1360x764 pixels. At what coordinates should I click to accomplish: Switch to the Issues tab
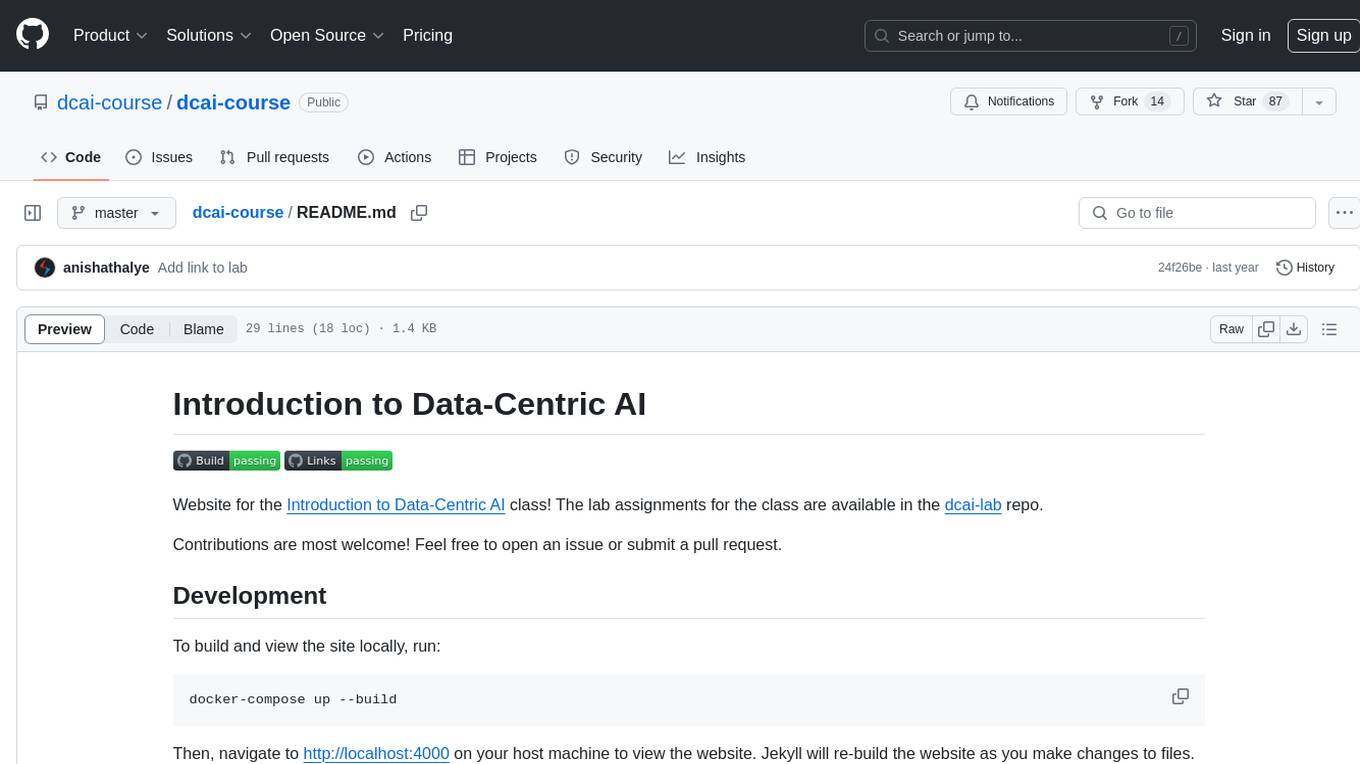[x=159, y=157]
